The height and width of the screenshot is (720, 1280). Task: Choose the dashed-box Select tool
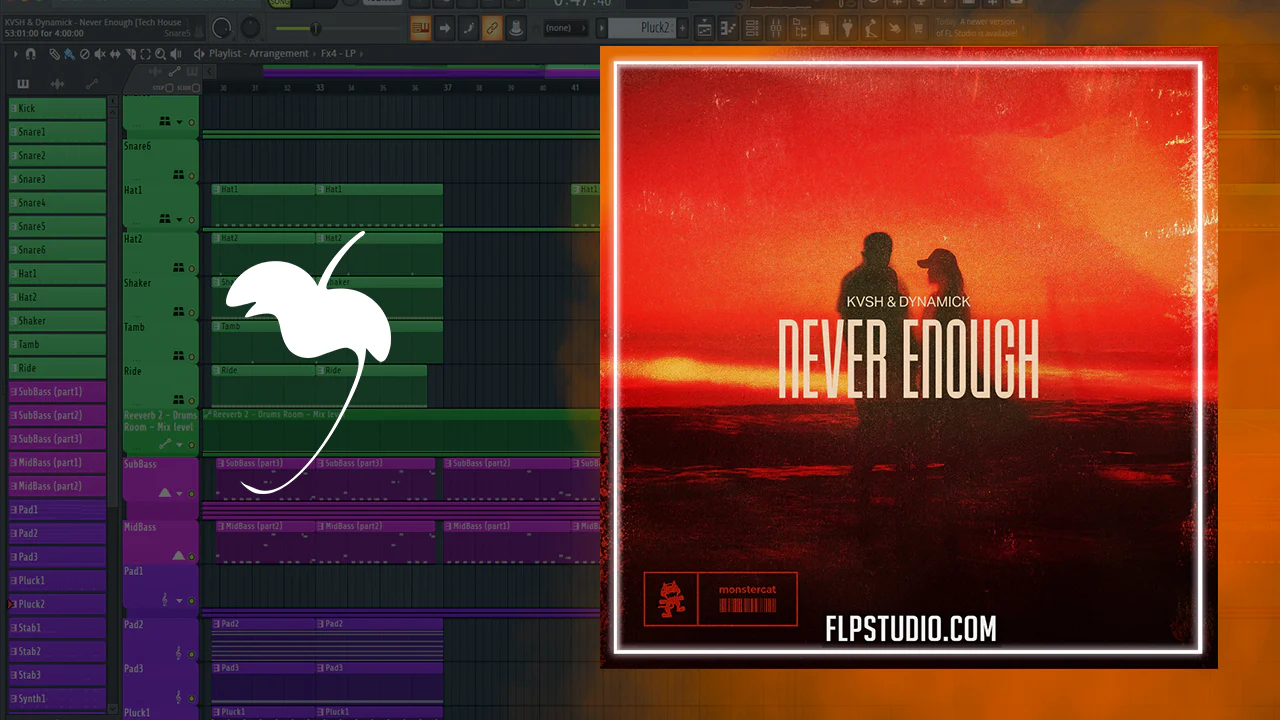146,53
